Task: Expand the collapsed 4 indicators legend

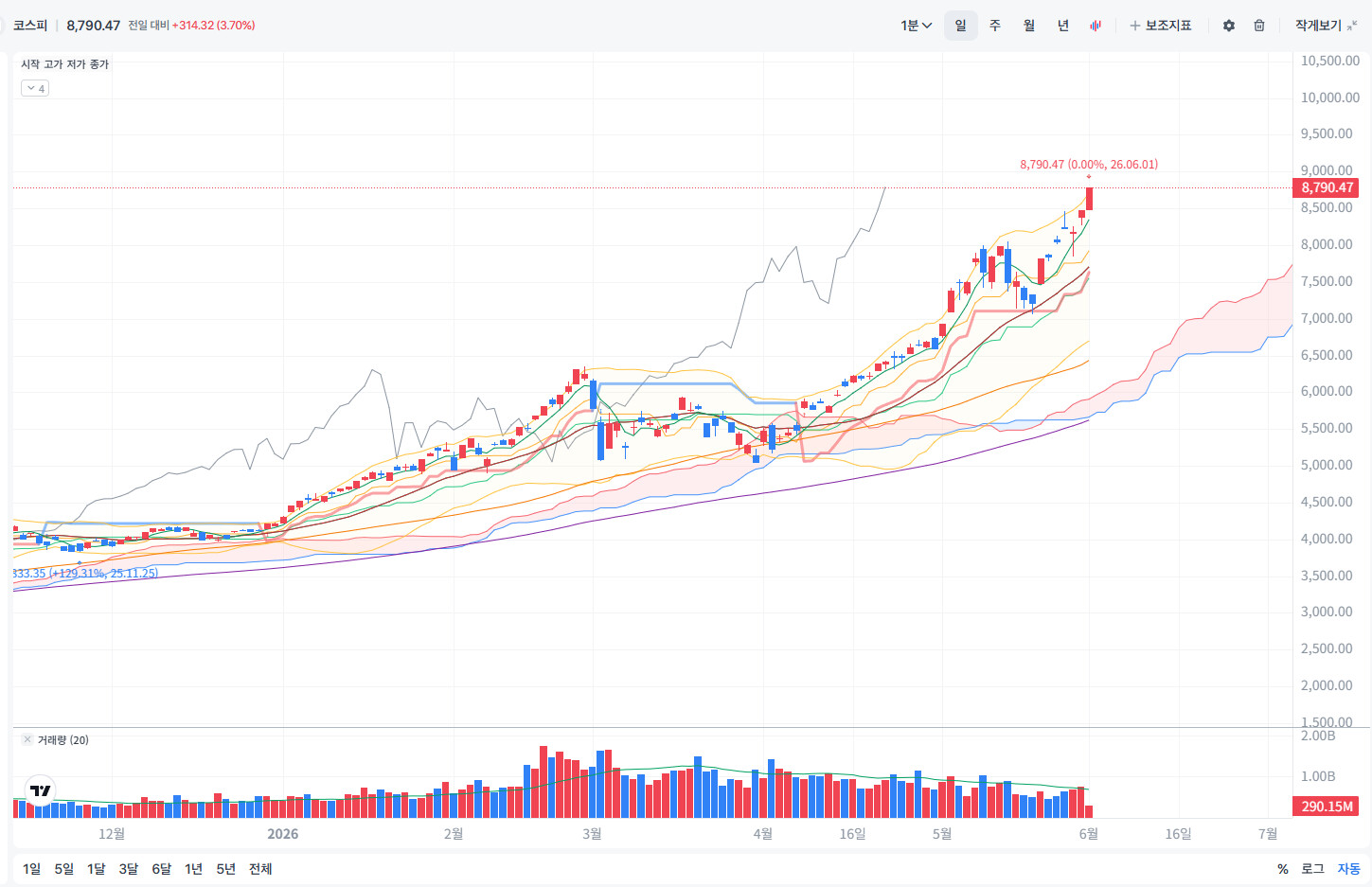Action: 35,88
